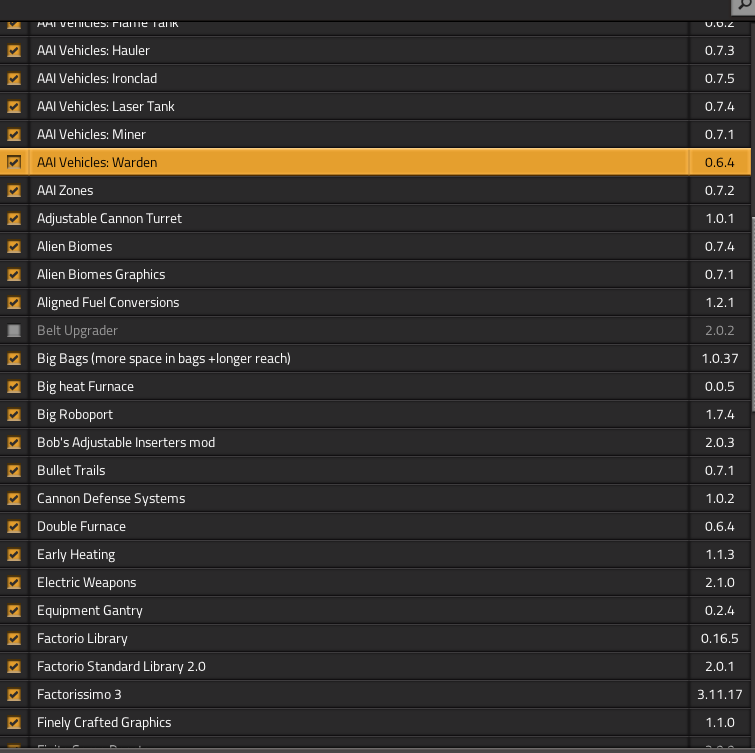Uncheck the AAI Vehicles: Hauler checkbox

point(14,50)
